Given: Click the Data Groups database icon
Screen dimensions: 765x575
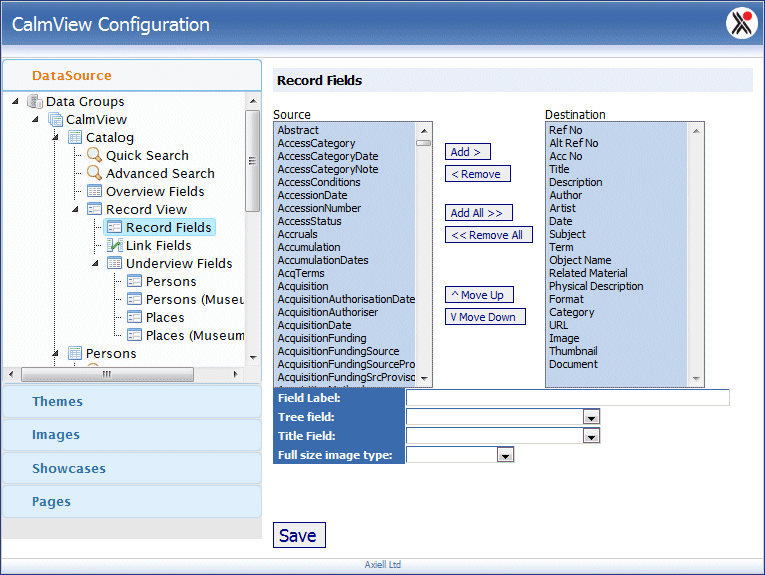Looking at the screenshot, I should tap(35, 101).
